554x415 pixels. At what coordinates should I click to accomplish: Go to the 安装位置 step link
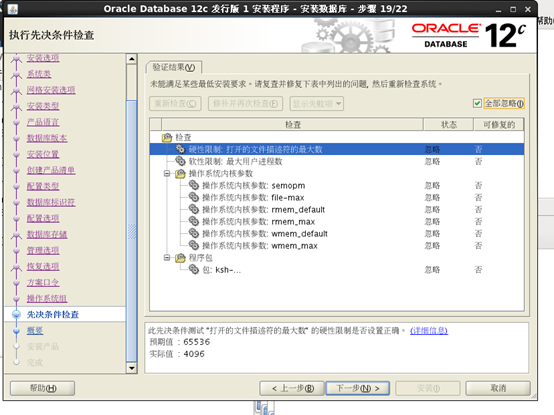tap(43, 154)
